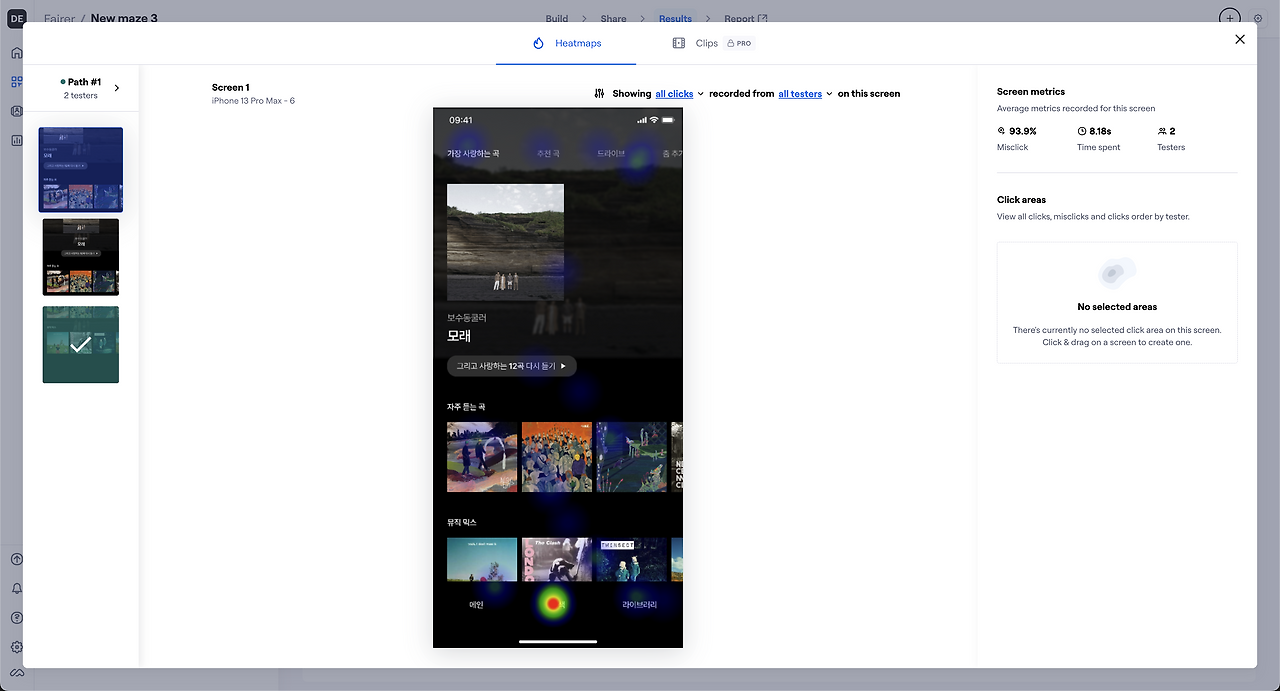Viewport: 1280px width, 691px height.
Task: Go to the Share step
Action: [x=614, y=18]
